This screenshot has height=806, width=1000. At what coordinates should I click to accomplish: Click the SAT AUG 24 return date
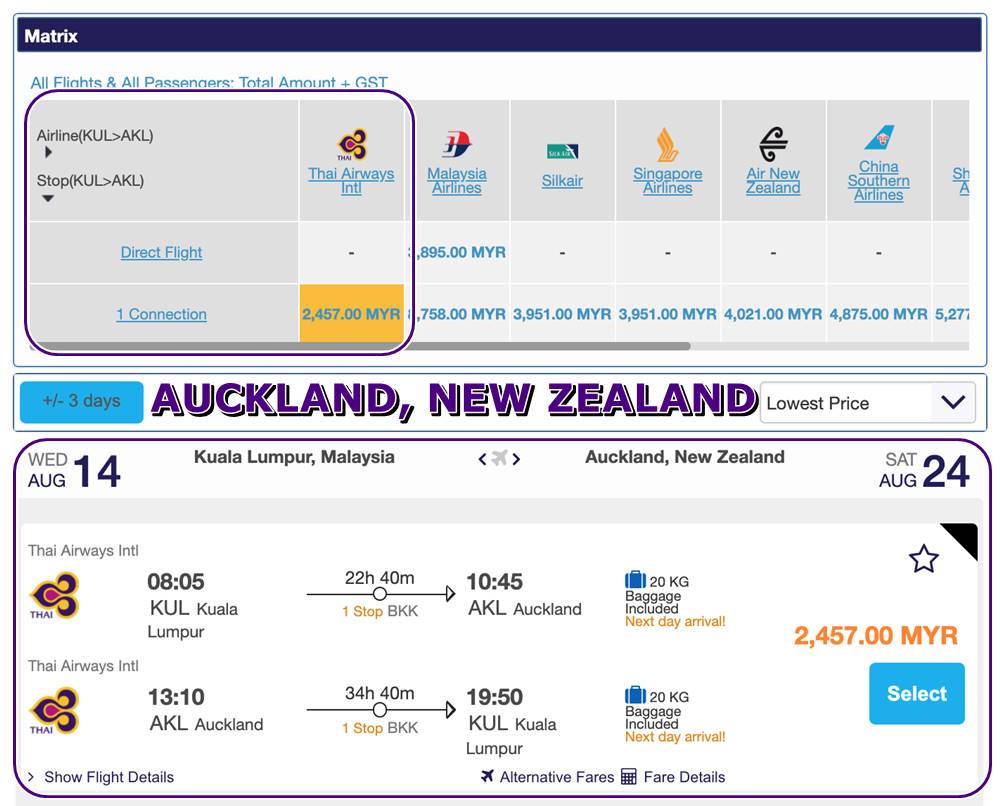click(925, 471)
